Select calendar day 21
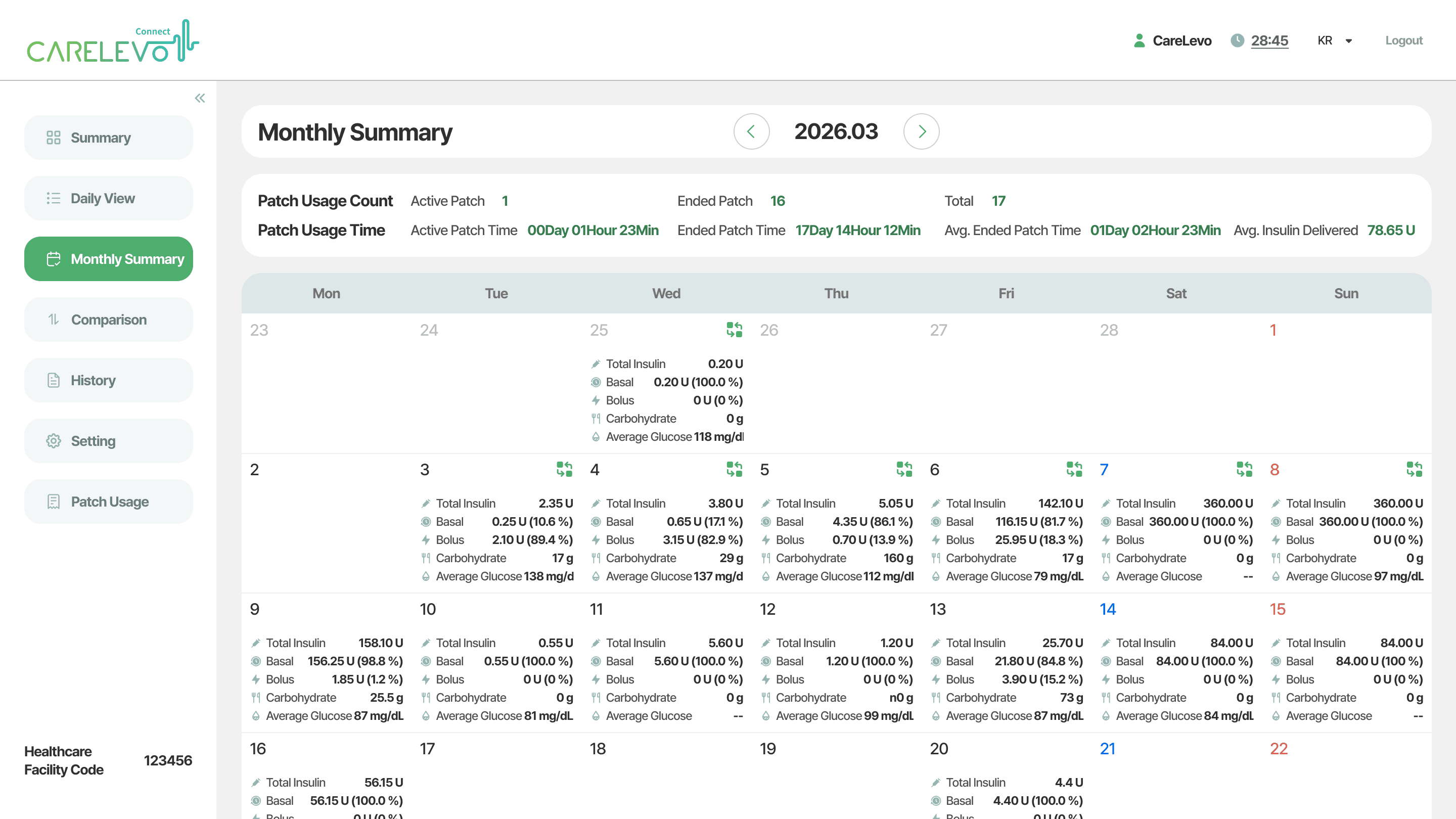 (x=1107, y=748)
